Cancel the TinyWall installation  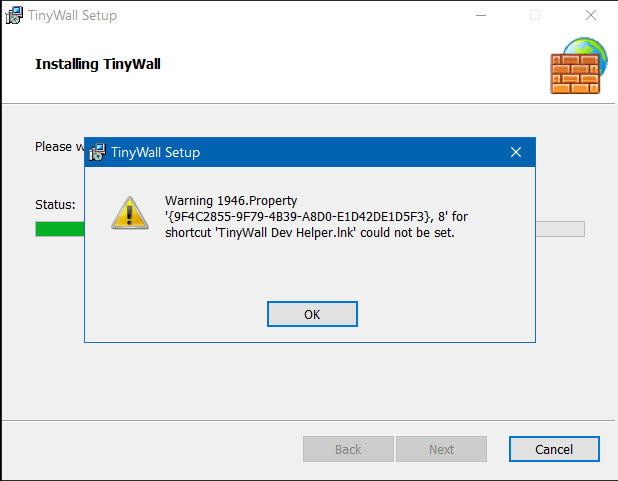pos(554,449)
